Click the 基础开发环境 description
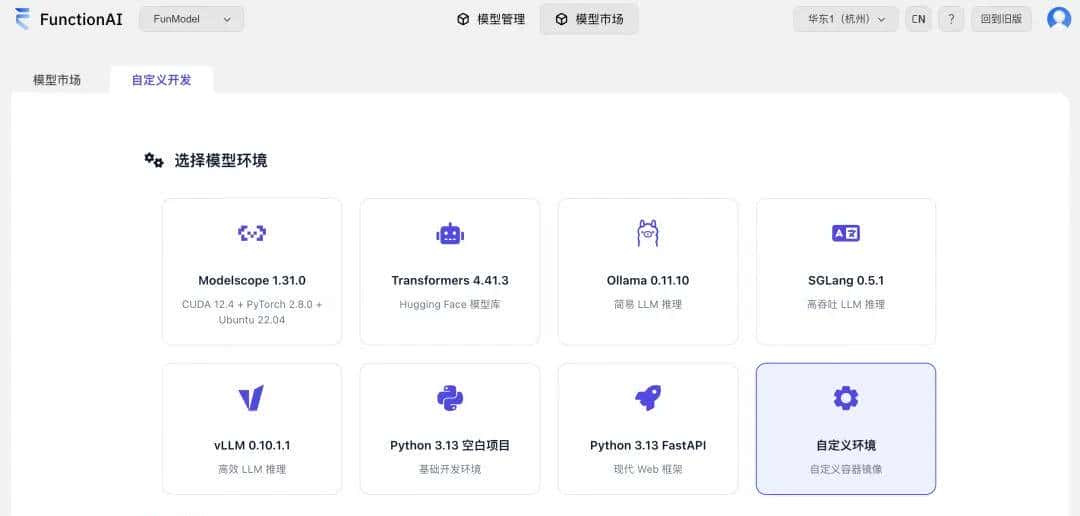The width and height of the screenshot is (1080, 516). click(x=450, y=469)
